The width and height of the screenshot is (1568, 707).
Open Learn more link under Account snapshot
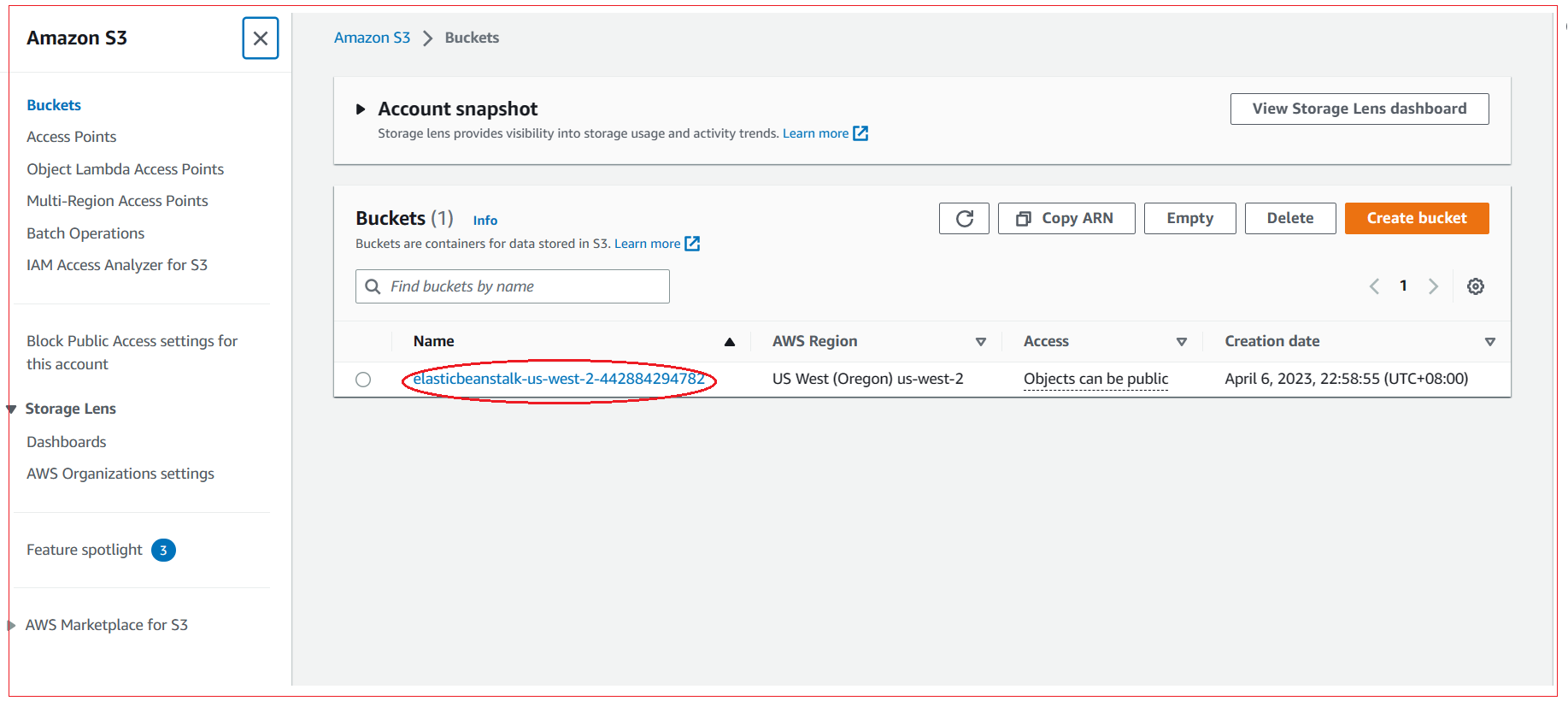pyautogui.click(x=815, y=133)
